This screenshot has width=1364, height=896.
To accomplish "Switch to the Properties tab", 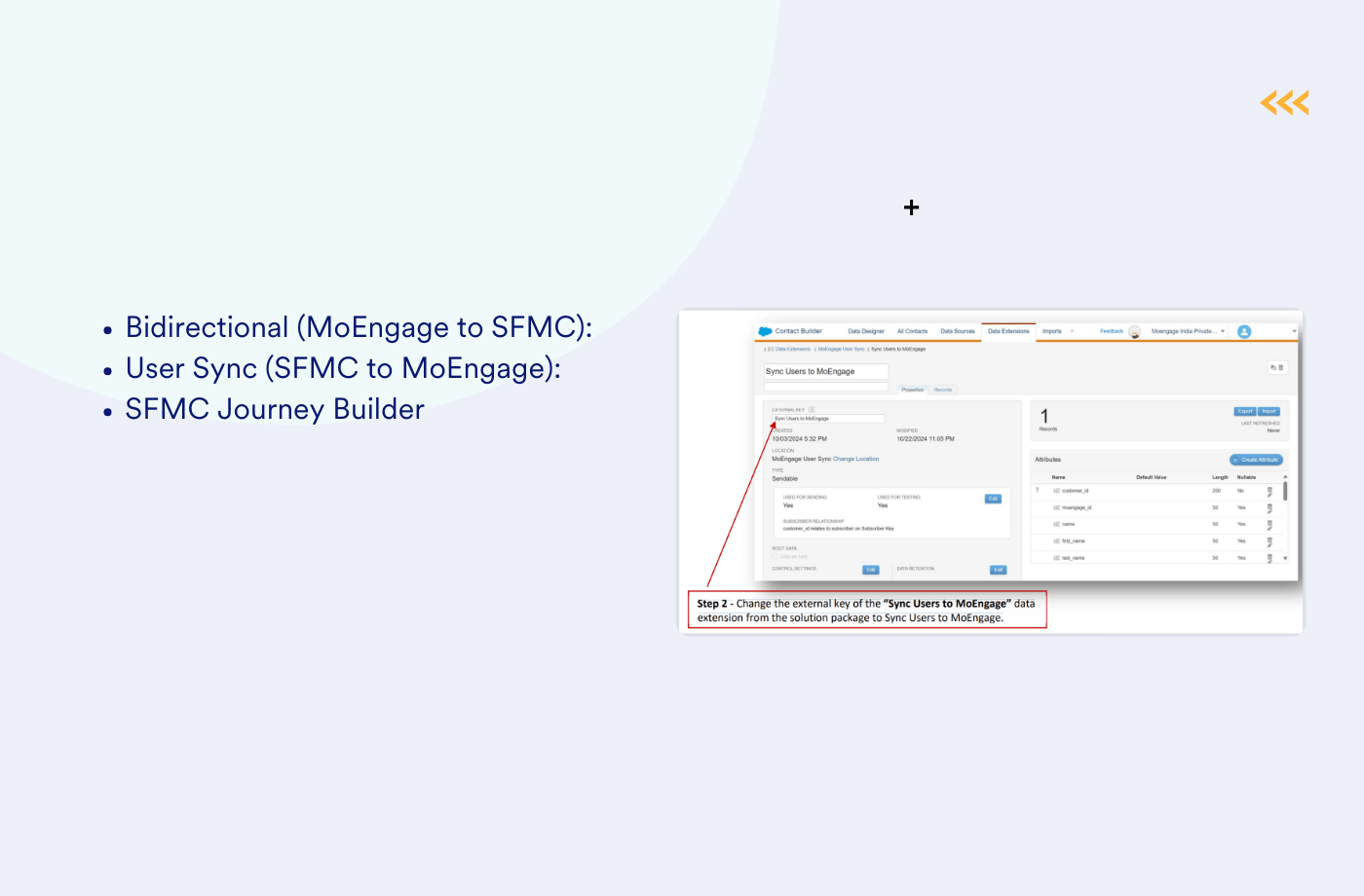I will pyautogui.click(x=913, y=390).
